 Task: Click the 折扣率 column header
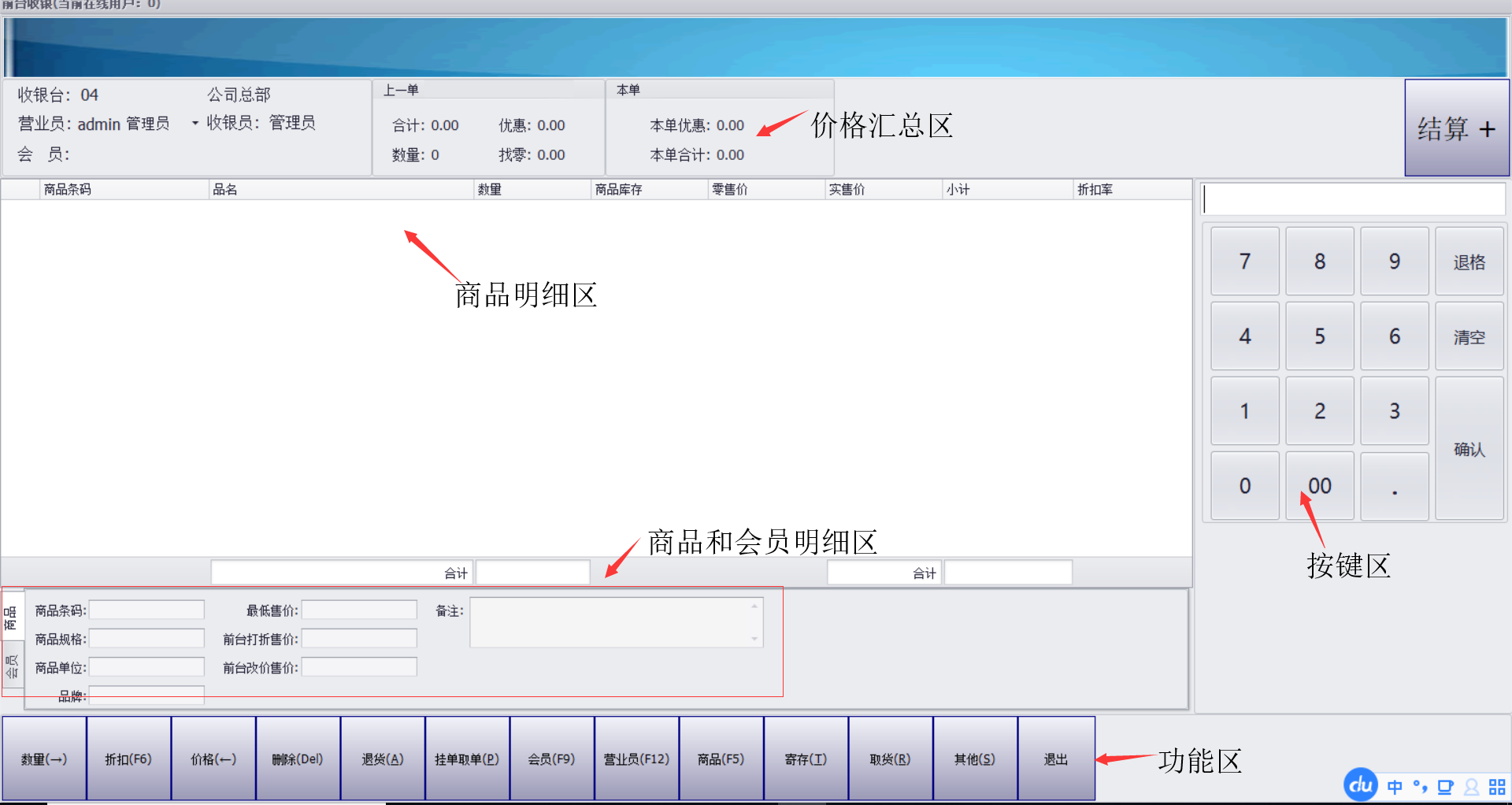[x=1132, y=189]
